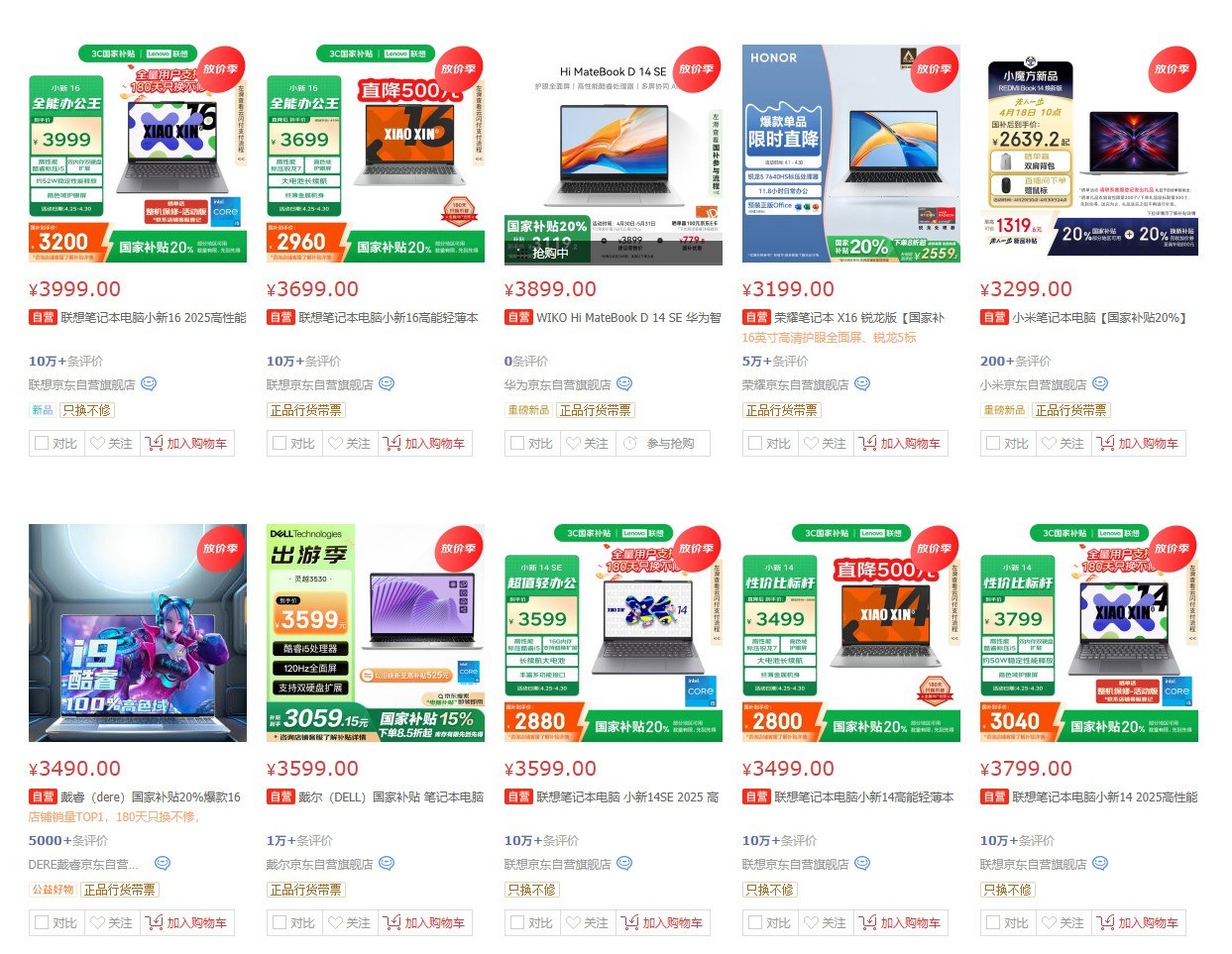The width and height of the screenshot is (1232, 954).
Task: Click the chat icon beside 联想京东自营旗舰店 for 小新16 ¥3999
Action: click(149, 384)
